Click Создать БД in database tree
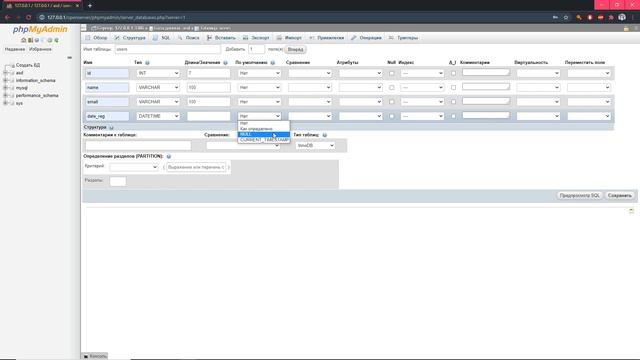The height and width of the screenshot is (360, 640). tap(28, 65)
